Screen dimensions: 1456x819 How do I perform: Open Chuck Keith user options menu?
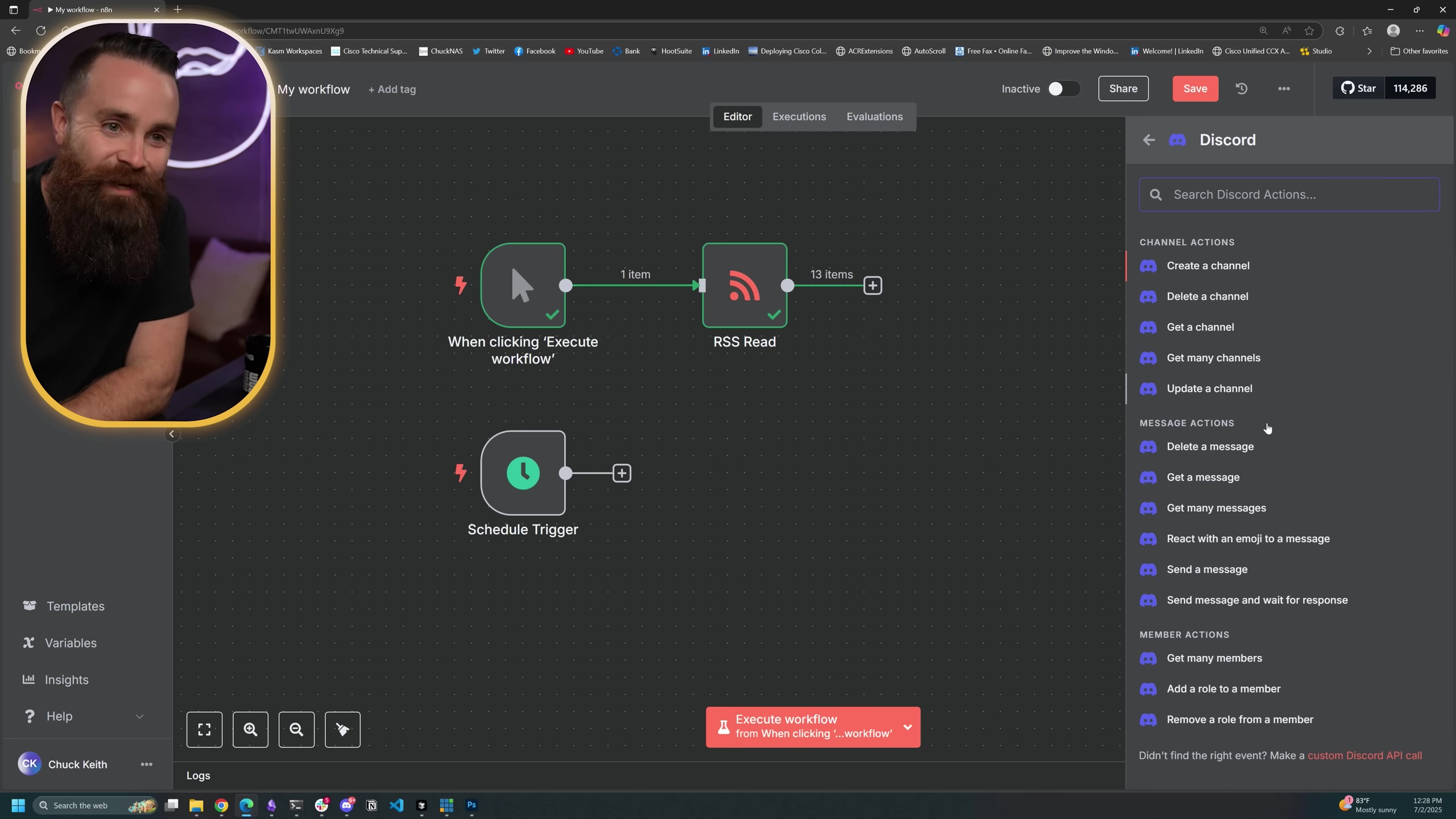pyautogui.click(x=146, y=764)
